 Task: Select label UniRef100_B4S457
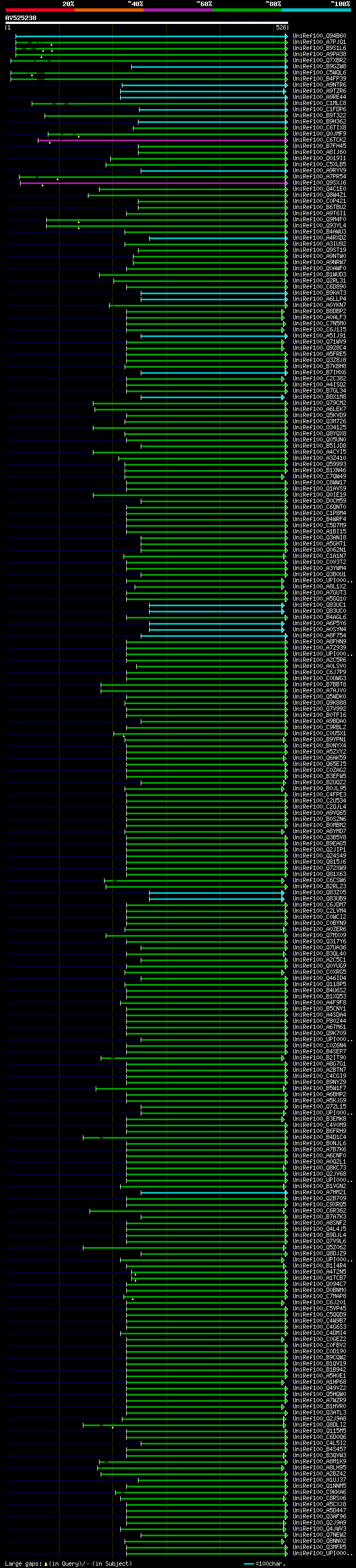click(319, 1450)
